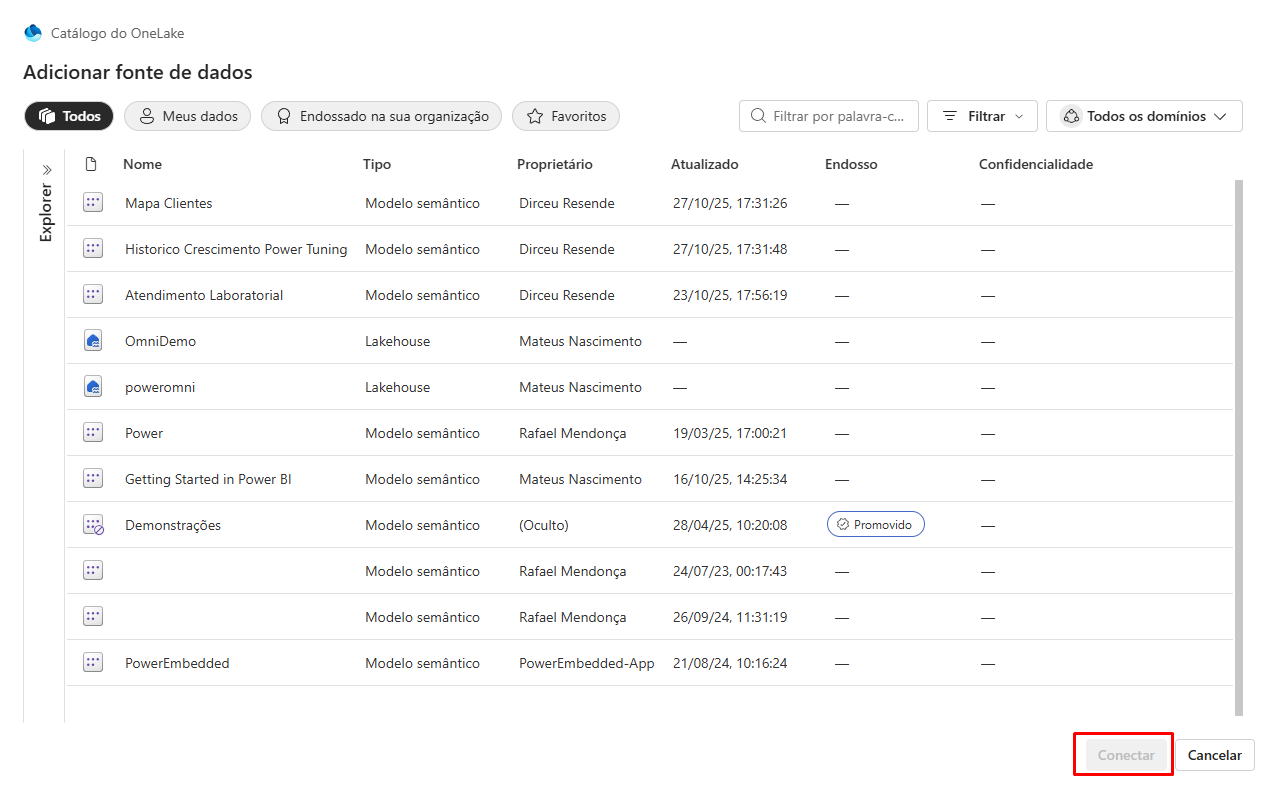Screen dimensions: 1275x793
Task: Show items Endossado na sua organização
Action: [x=381, y=116]
